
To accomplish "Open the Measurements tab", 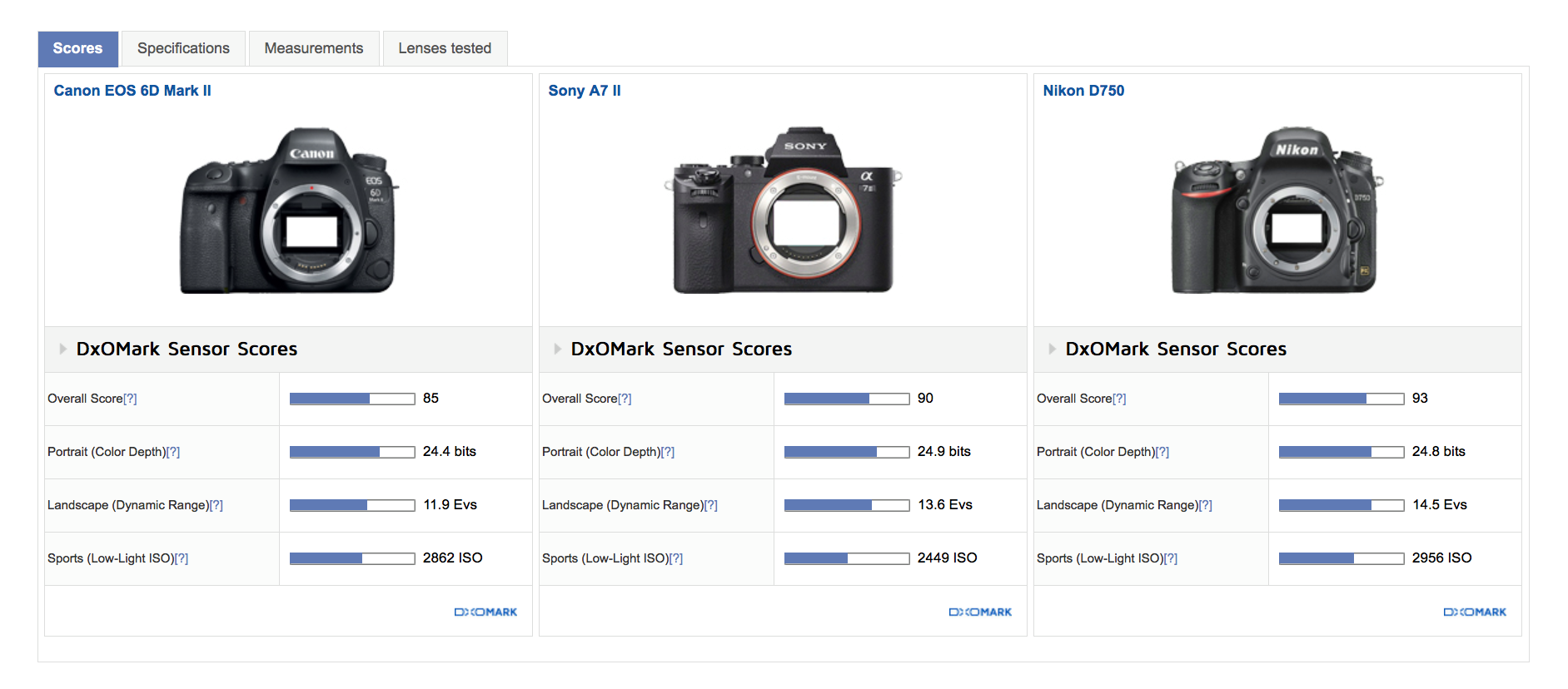I will pyautogui.click(x=314, y=48).
